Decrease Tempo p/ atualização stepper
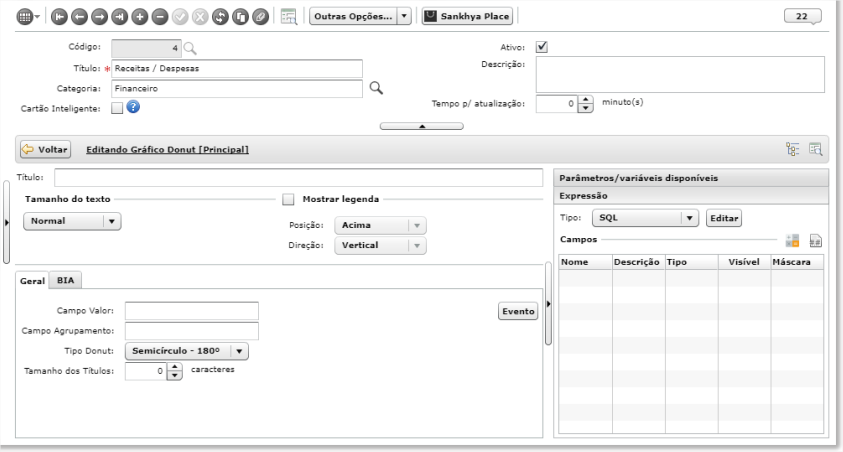 585,108
